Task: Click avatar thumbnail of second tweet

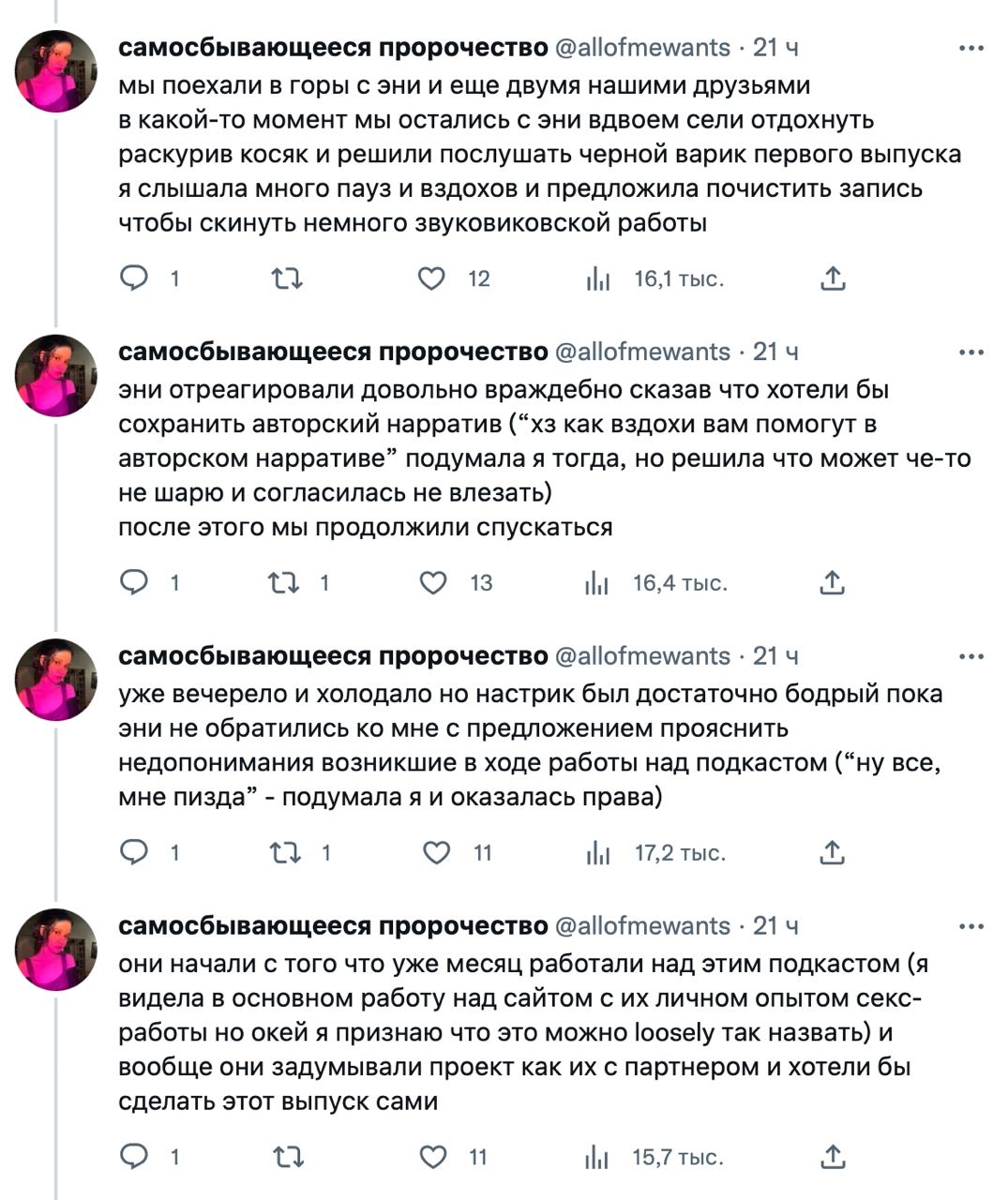Action: click(56, 376)
